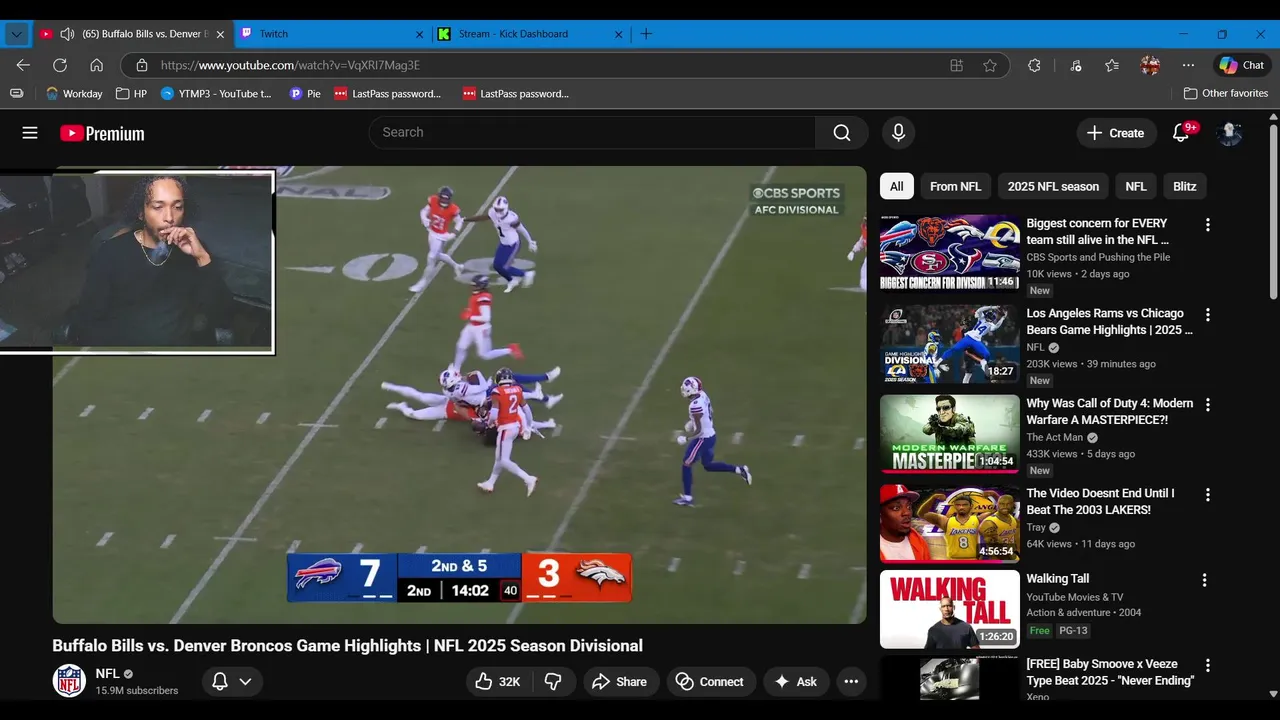Image resolution: width=1280 pixels, height=720 pixels.
Task: Open YouTube notifications bell
Action: pos(1181,133)
